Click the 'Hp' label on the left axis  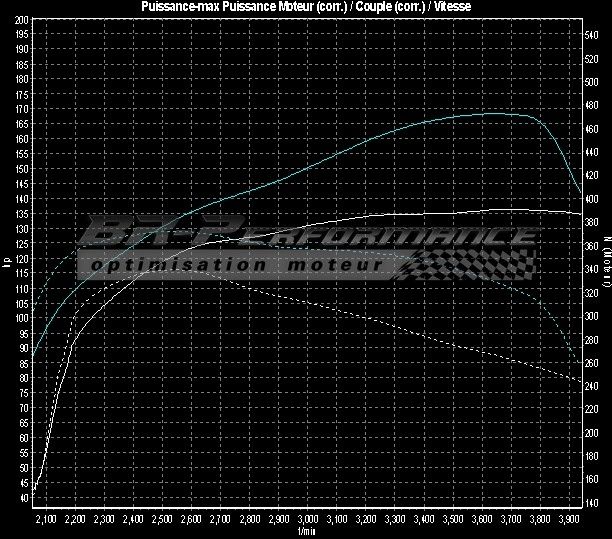[x=7, y=262]
